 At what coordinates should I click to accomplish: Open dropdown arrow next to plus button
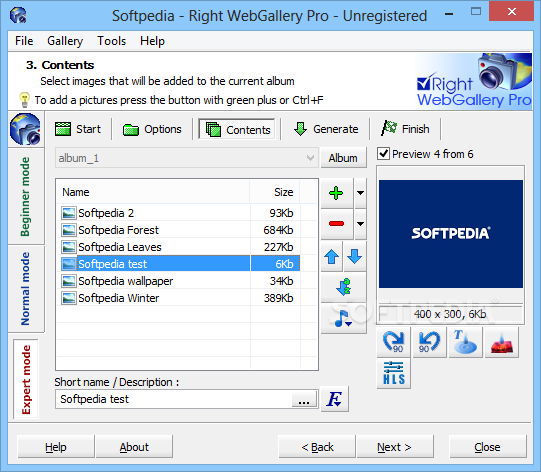(360, 193)
